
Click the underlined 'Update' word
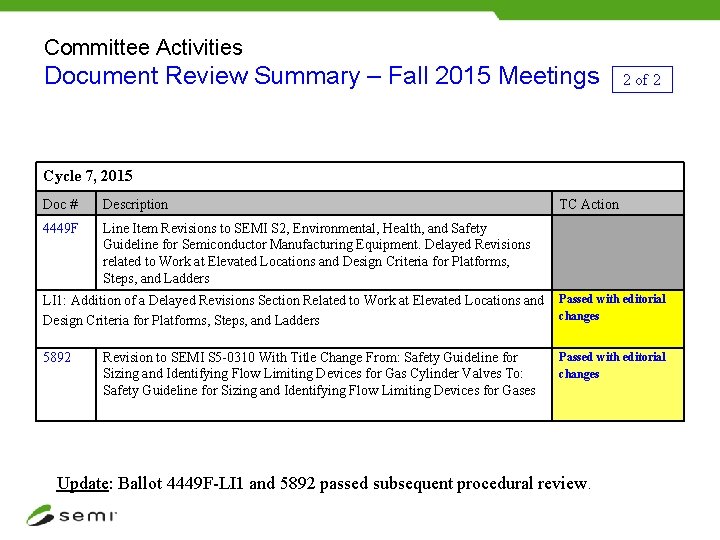[x=83, y=484]
